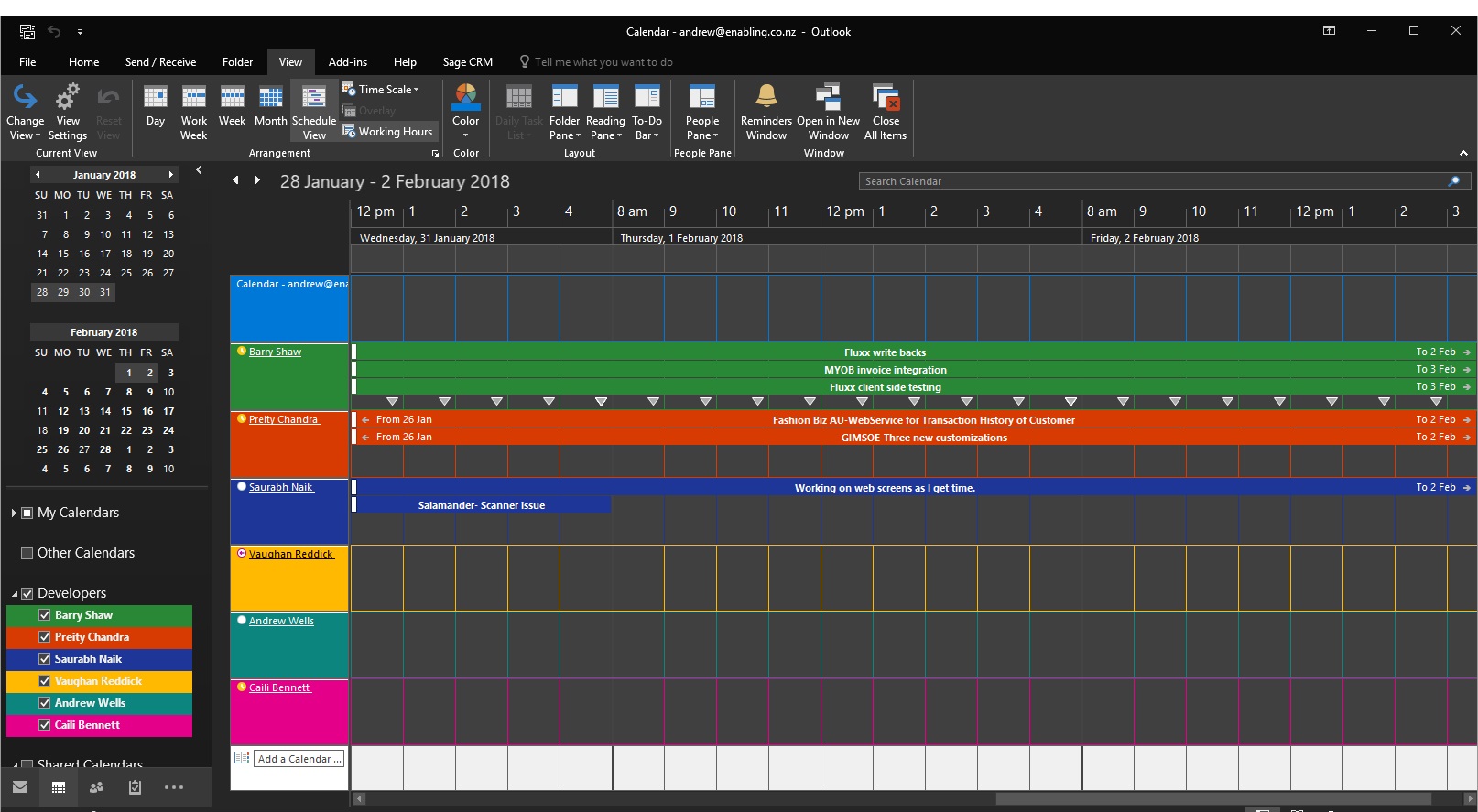This screenshot has height=812, width=1478.
Task: Open the Home ribbon tab
Action: pyautogui.click(x=83, y=62)
